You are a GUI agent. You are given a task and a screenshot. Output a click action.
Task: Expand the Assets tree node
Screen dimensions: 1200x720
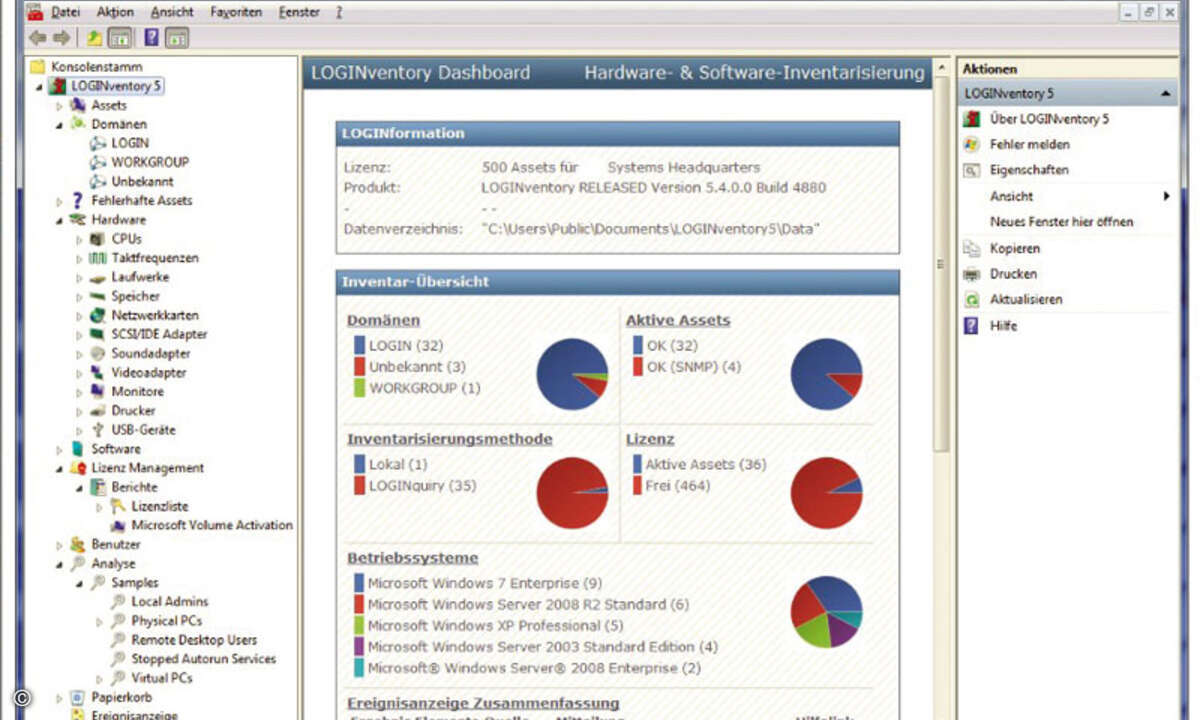(x=59, y=105)
